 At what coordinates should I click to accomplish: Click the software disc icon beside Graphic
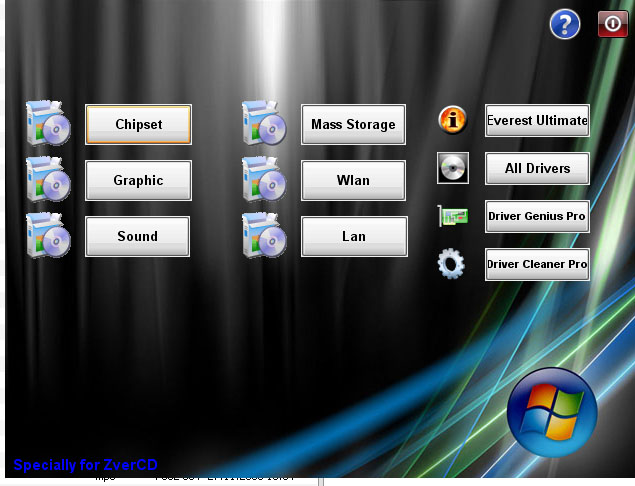(x=48, y=179)
